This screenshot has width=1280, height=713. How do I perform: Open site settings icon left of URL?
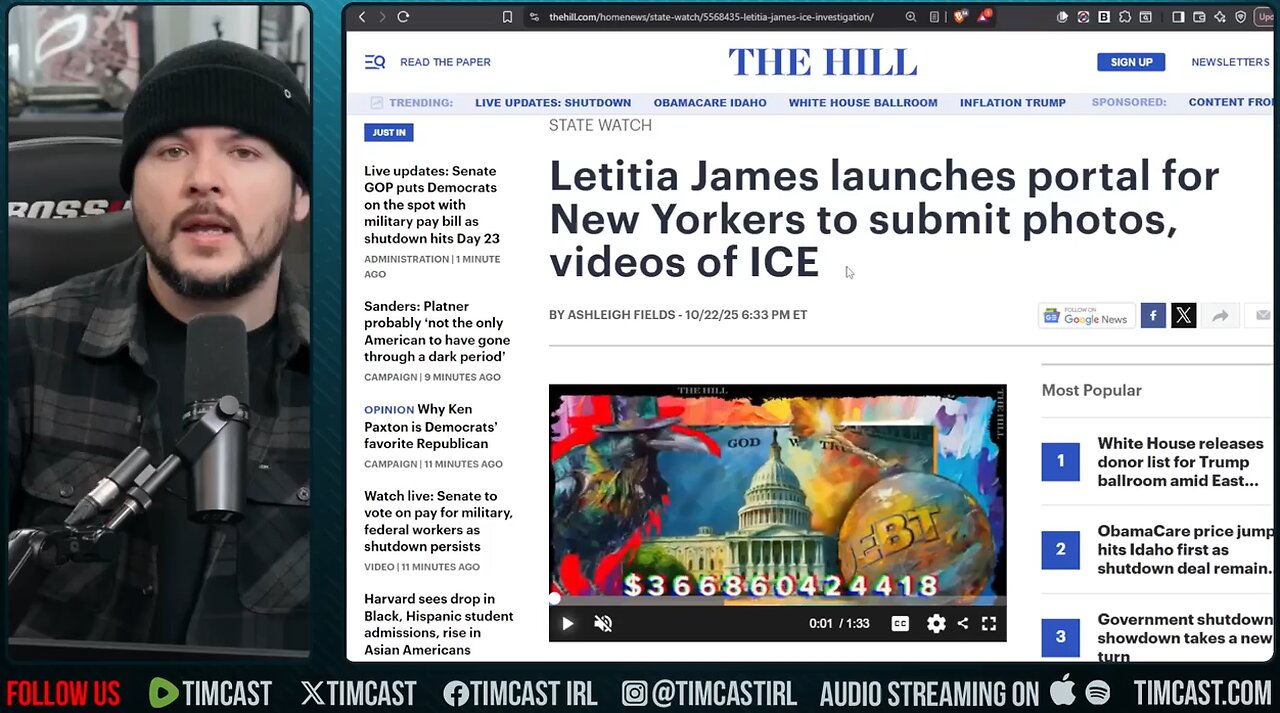tap(535, 17)
